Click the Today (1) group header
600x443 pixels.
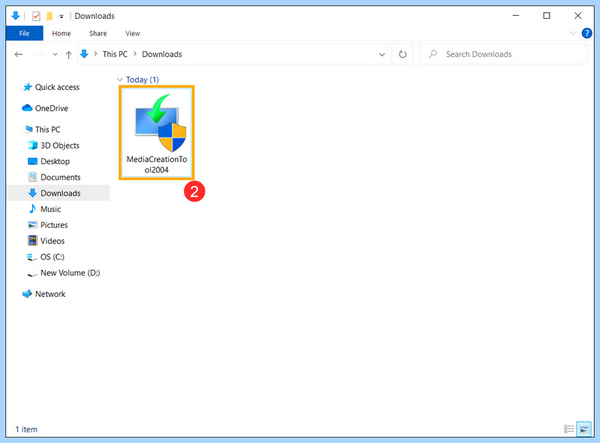click(142, 80)
